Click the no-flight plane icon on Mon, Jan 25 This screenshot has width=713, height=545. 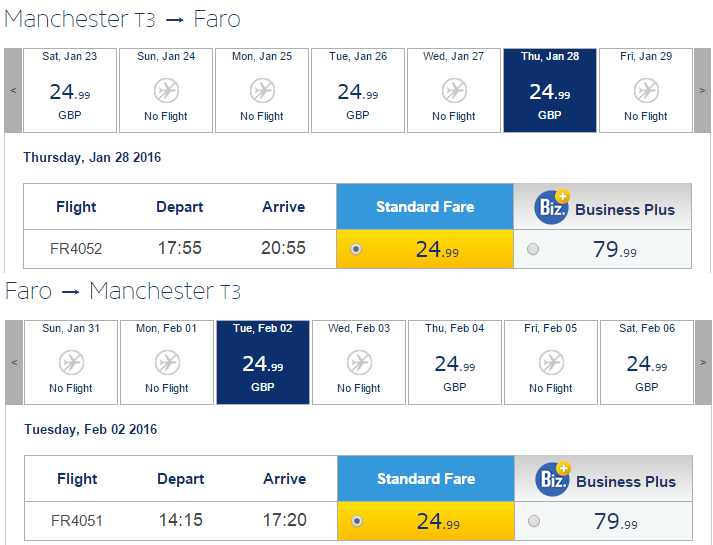(x=262, y=90)
